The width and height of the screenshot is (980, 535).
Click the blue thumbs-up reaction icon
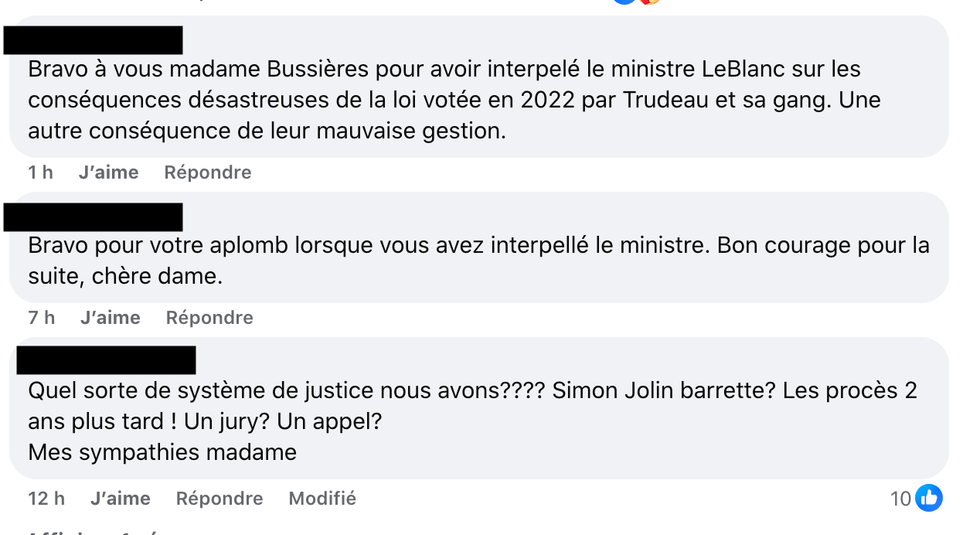pos(929,498)
